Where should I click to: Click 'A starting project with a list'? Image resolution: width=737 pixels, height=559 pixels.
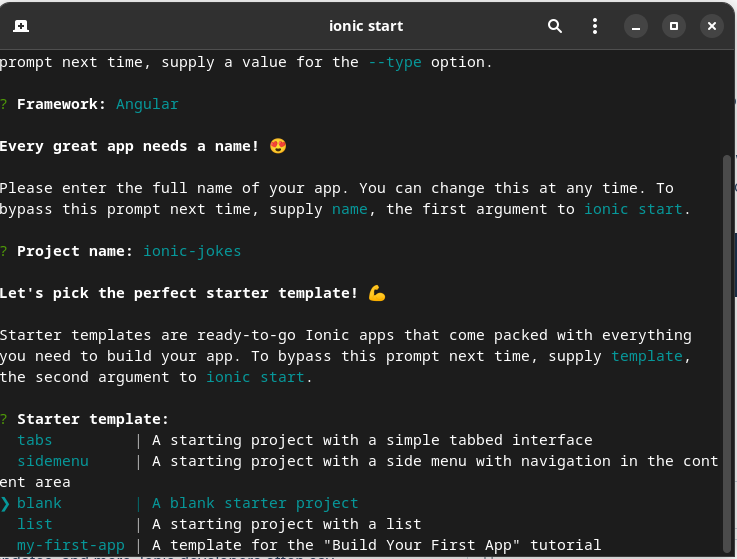click(287, 524)
